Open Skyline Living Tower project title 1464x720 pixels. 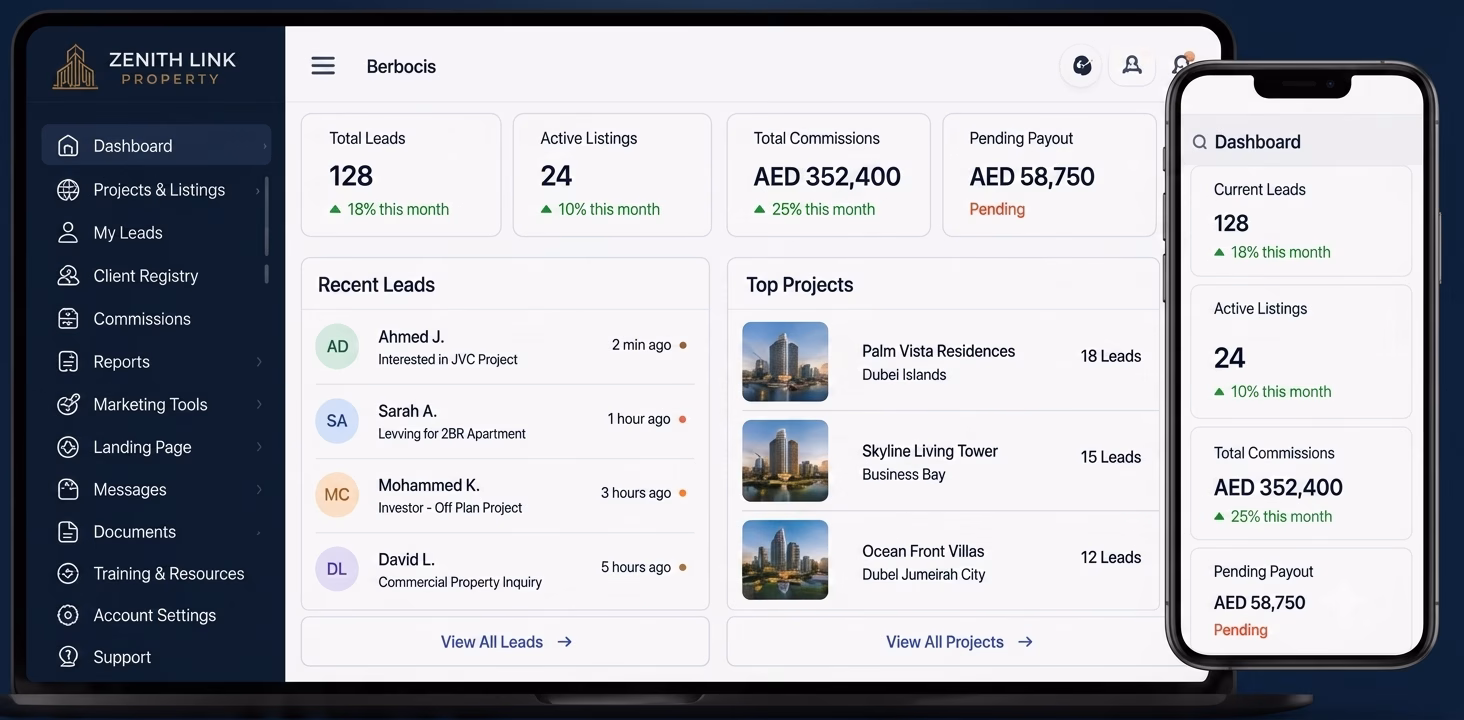click(x=930, y=451)
